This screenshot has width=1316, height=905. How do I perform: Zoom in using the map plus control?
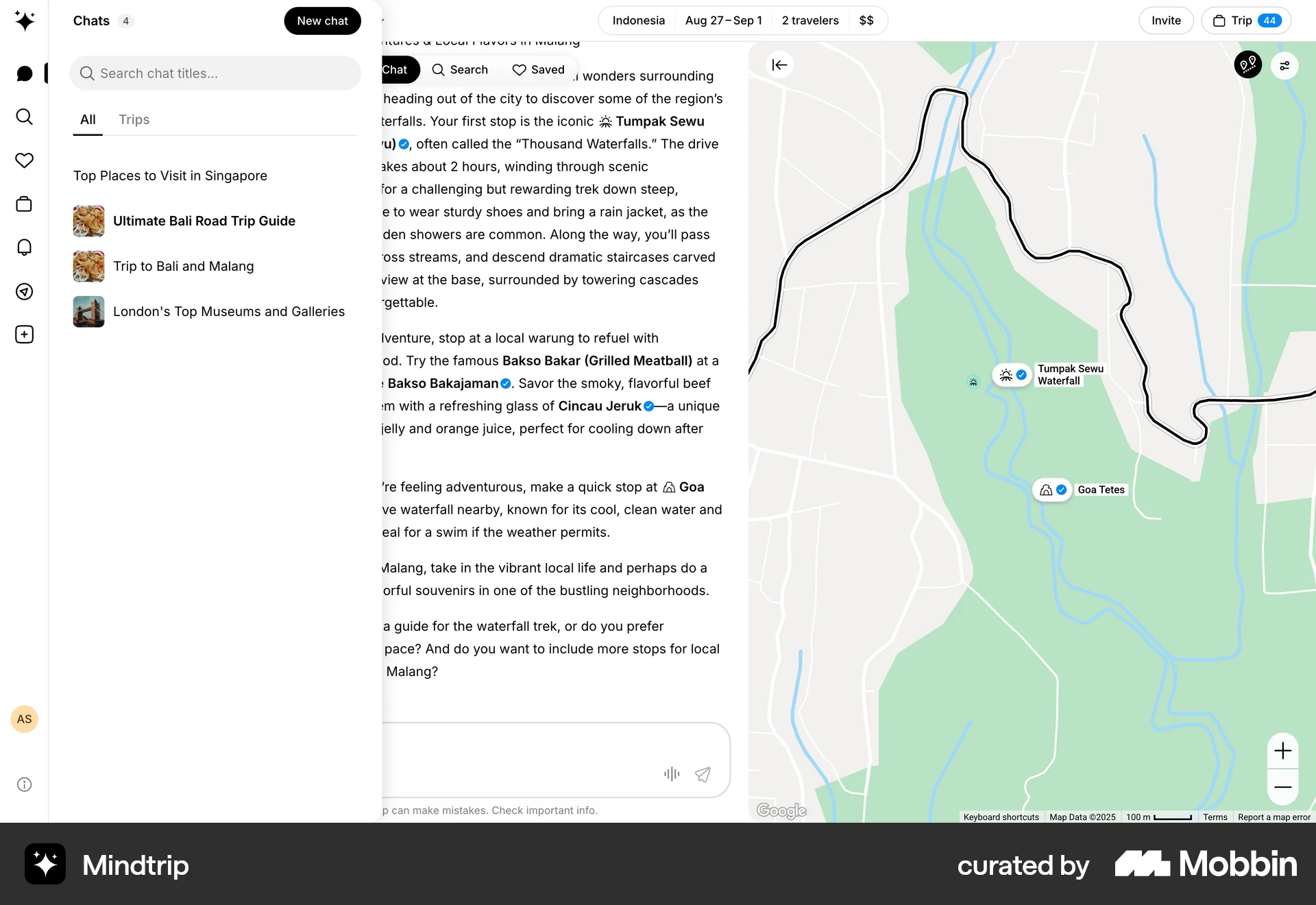click(1283, 750)
